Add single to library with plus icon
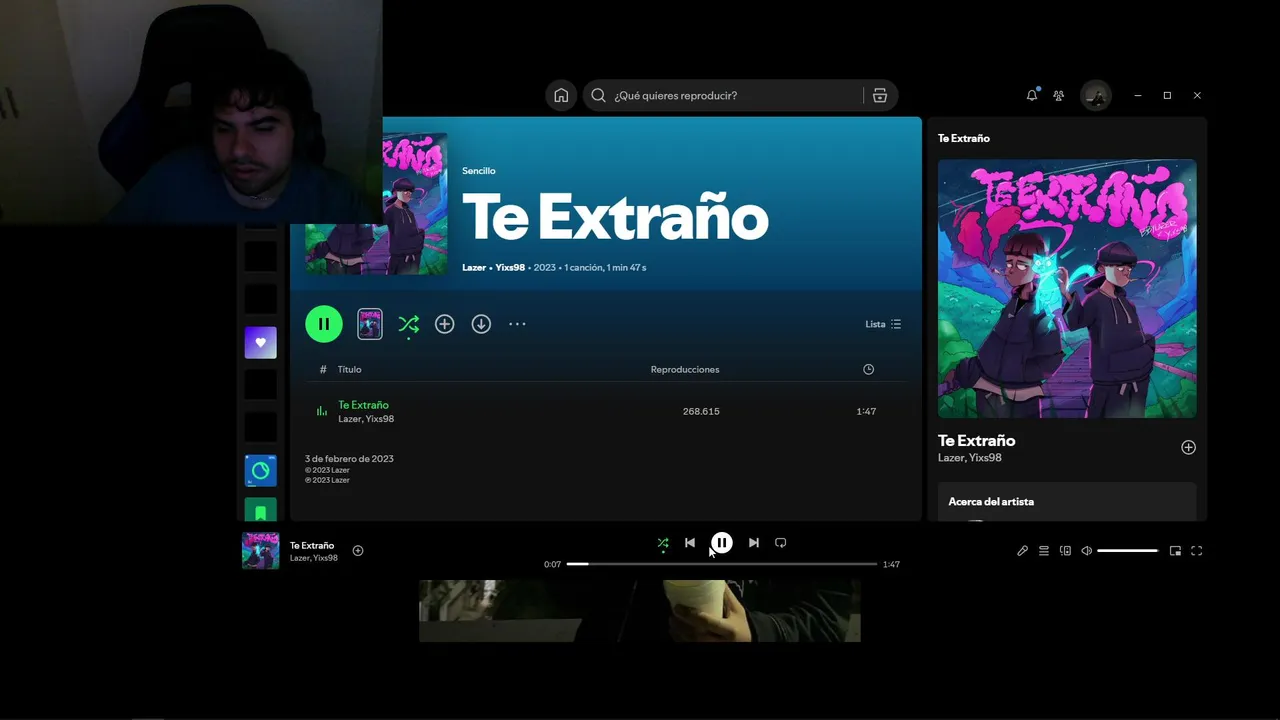1280x720 pixels. click(x=445, y=324)
